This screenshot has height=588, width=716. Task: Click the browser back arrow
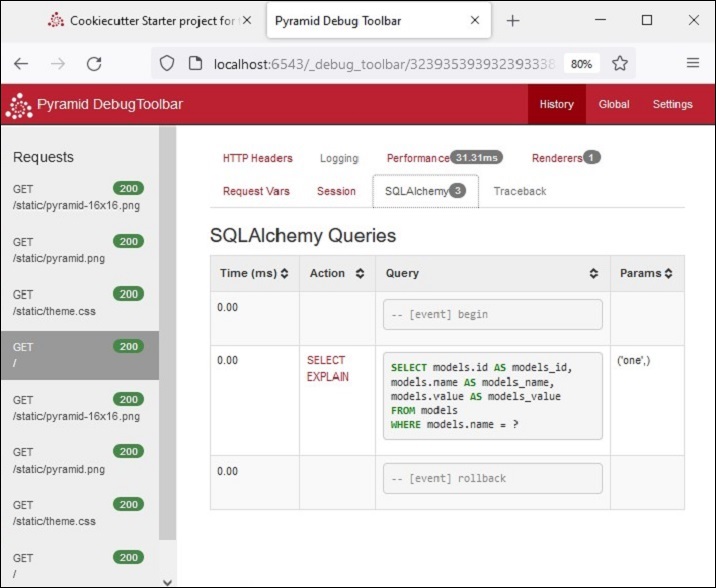[21, 63]
